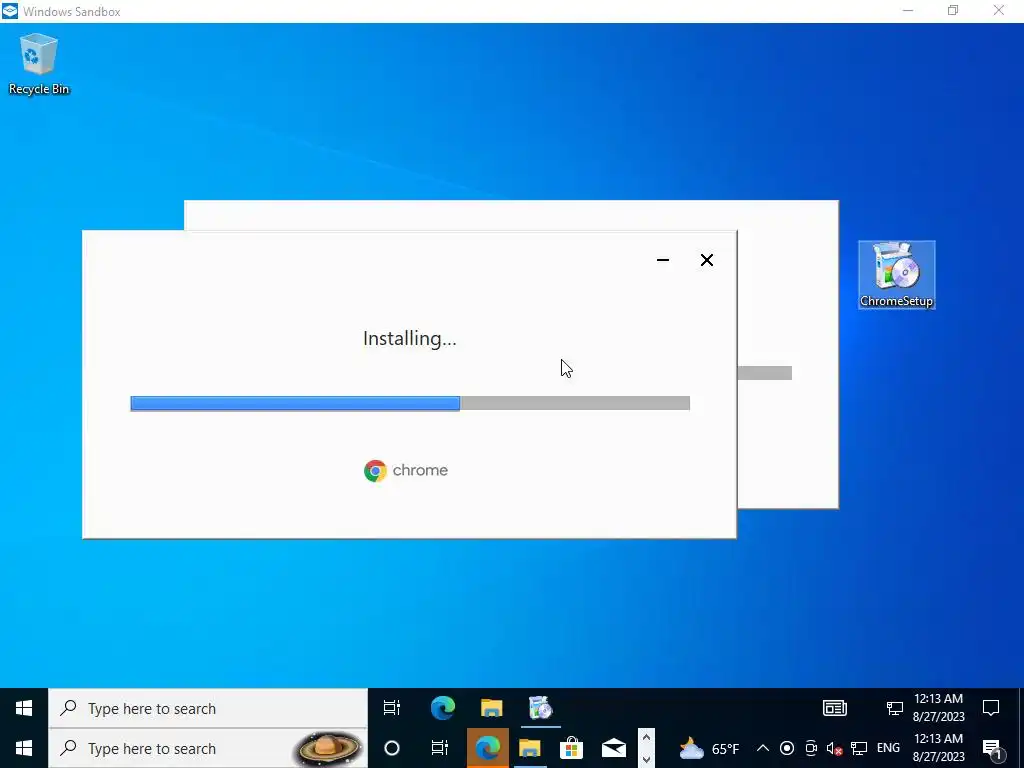
Task: Close the Chrome Installing dialog
Action: pos(707,260)
